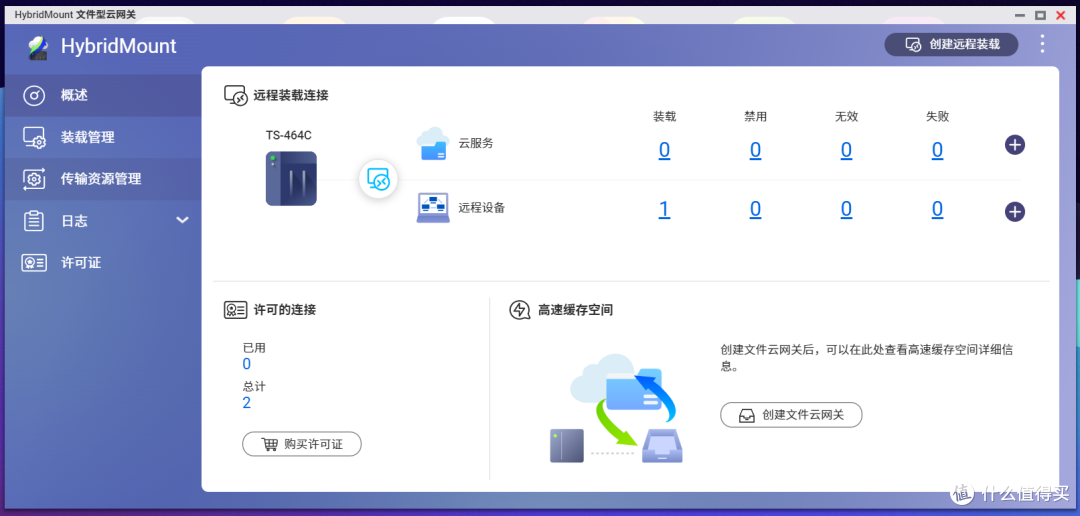Open the Logs (日志) sidebar section
1080x516 pixels.
[x=103, y=221]
